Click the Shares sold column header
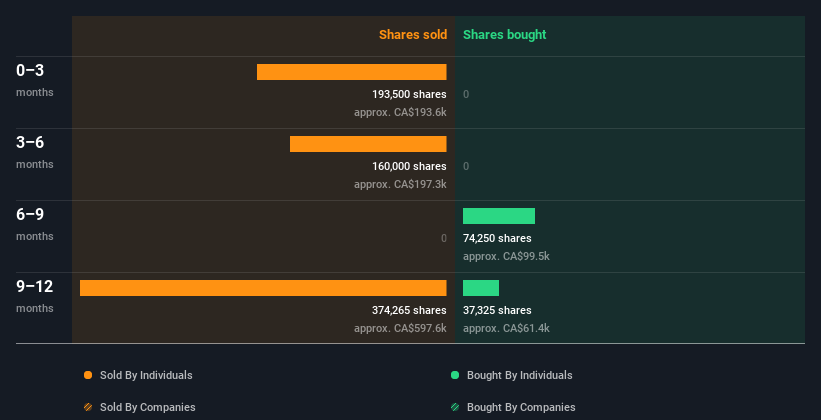This screenshot has height=420, width=821. pyautogui.click(x=412, y=35)
